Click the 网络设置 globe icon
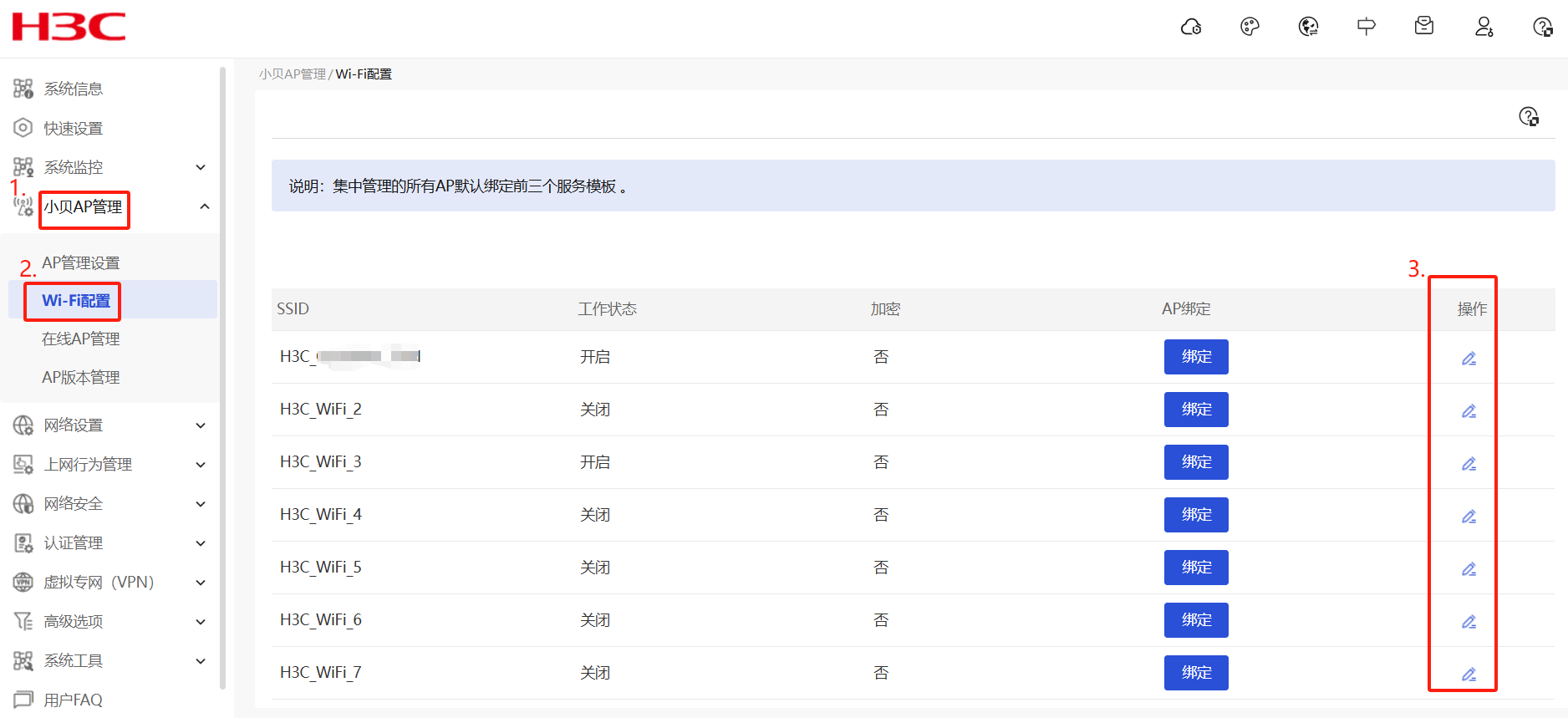This screenshot has width=1568, height=718. click(23, 425)
